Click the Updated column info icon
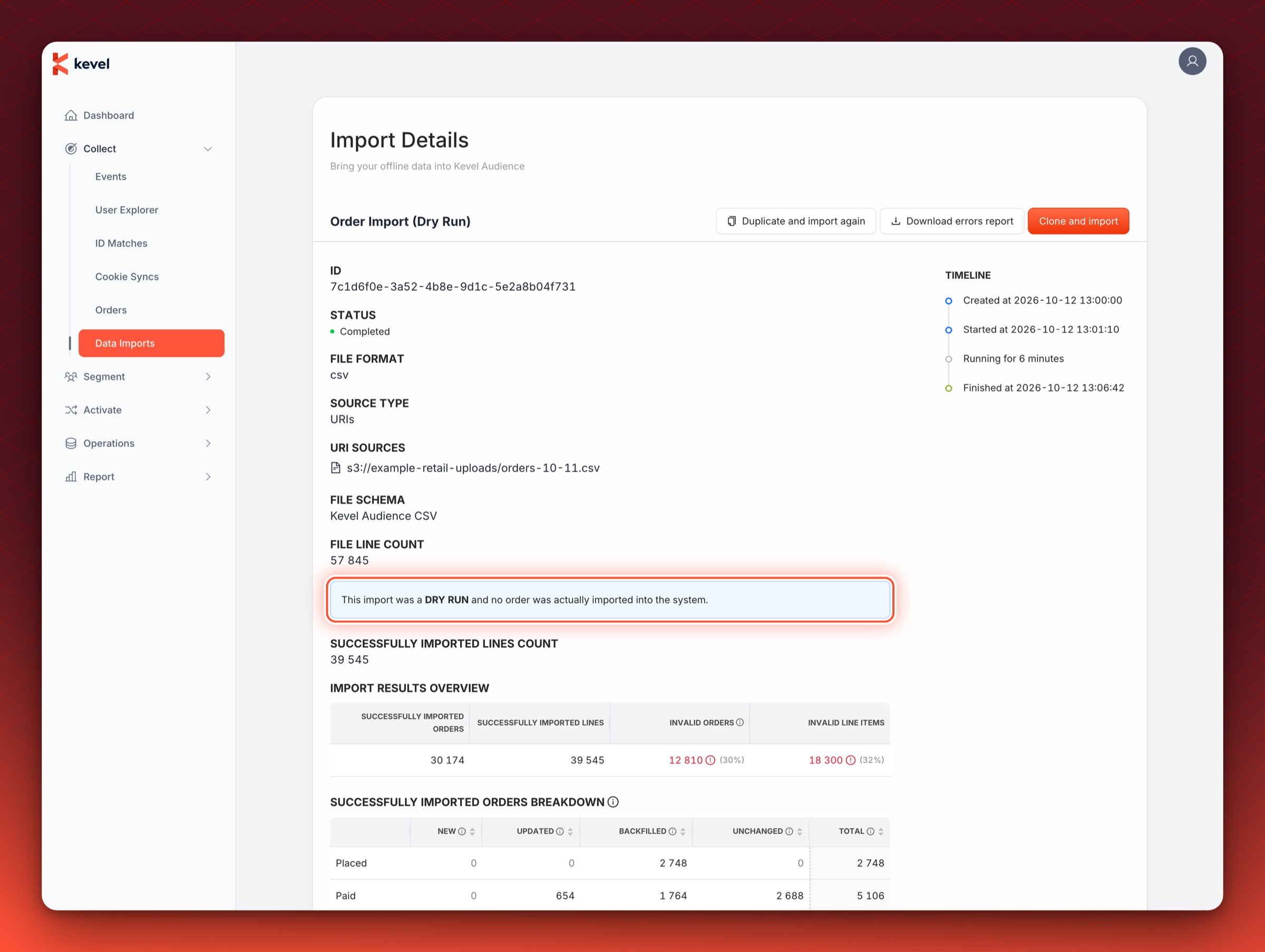1265x952 pixels. tap(560, 831)
